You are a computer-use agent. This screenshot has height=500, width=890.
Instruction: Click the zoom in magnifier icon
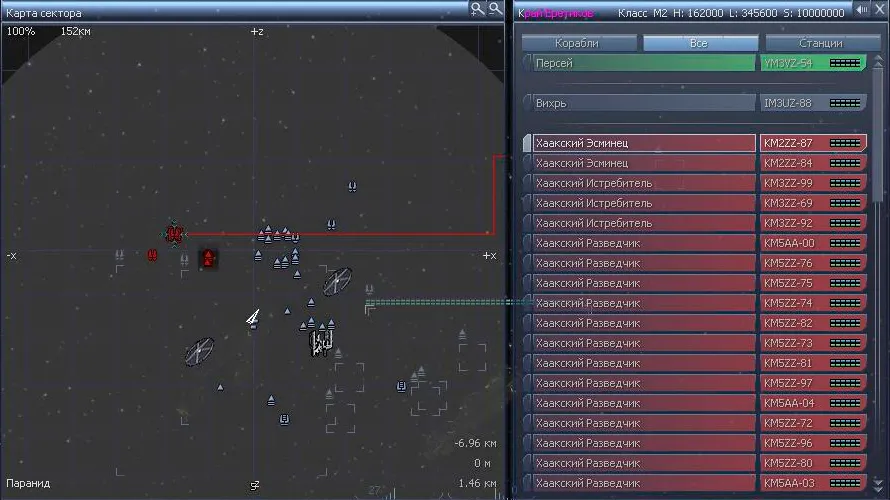point(479,9)
